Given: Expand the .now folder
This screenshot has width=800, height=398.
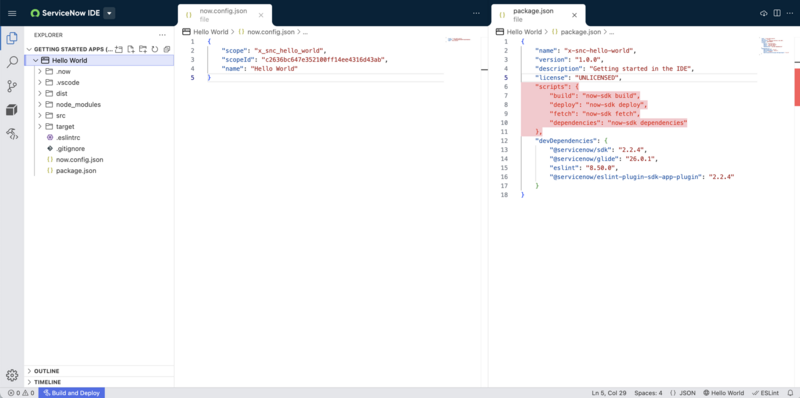Looking at the screenshot, I should [40, 71].
